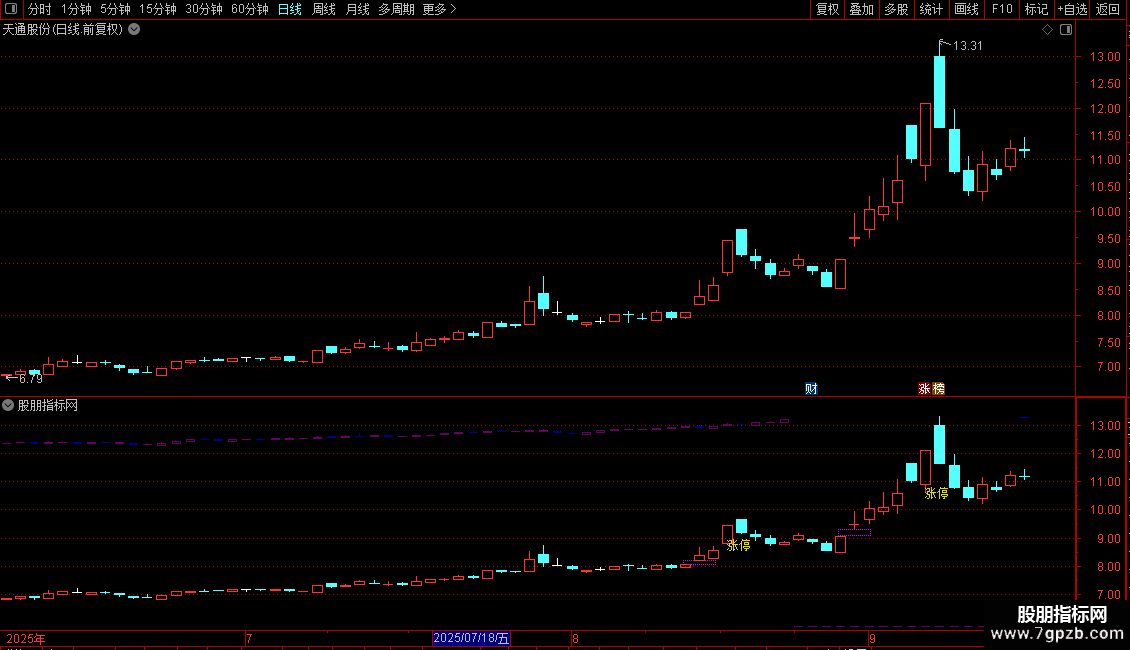1130x650 pixels.
Task: Click the month 8 axis label
Action: pos(575,638)
